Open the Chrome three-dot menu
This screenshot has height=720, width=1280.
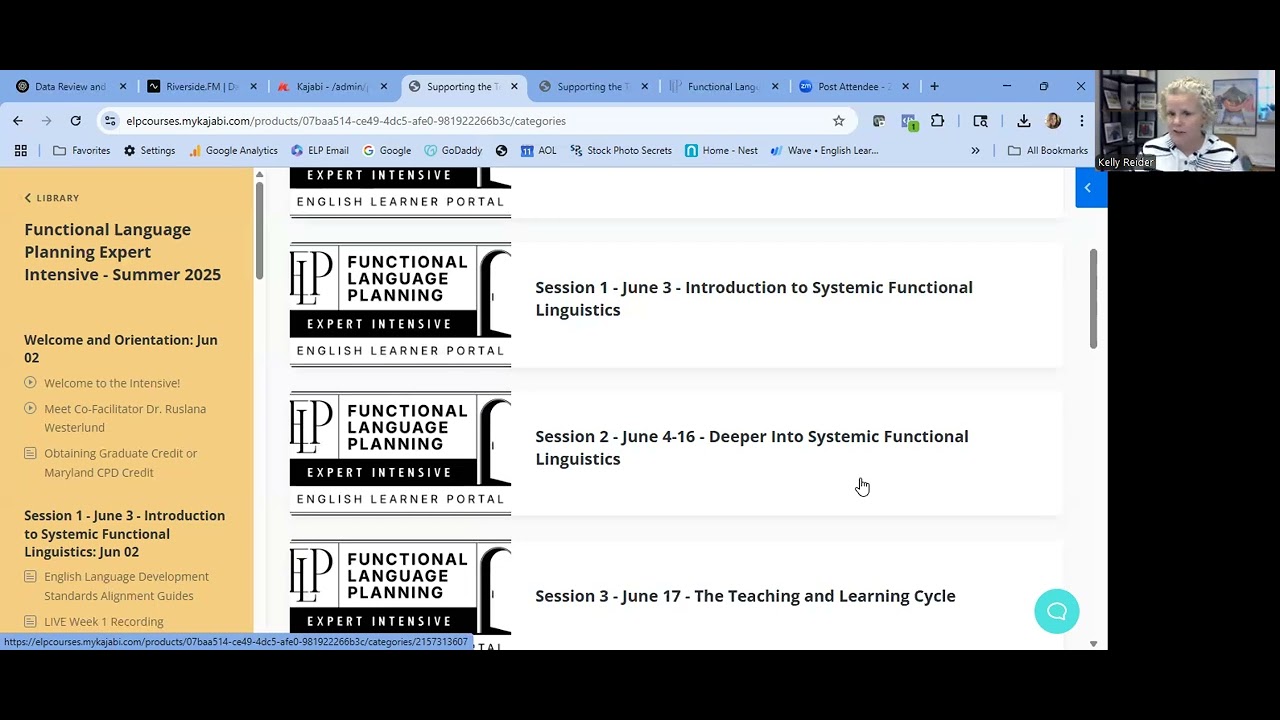[x=1081, y=121]
